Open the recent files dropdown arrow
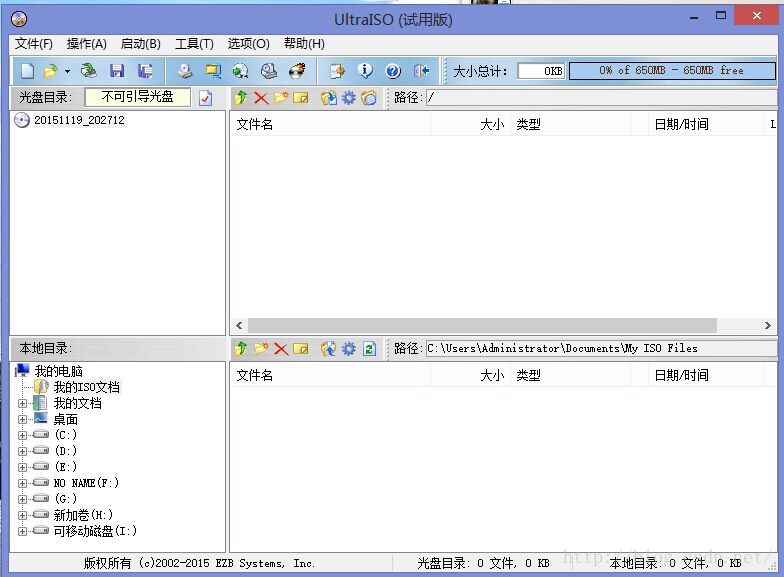The width and height of the screenshot is (784, 577). 67,72
